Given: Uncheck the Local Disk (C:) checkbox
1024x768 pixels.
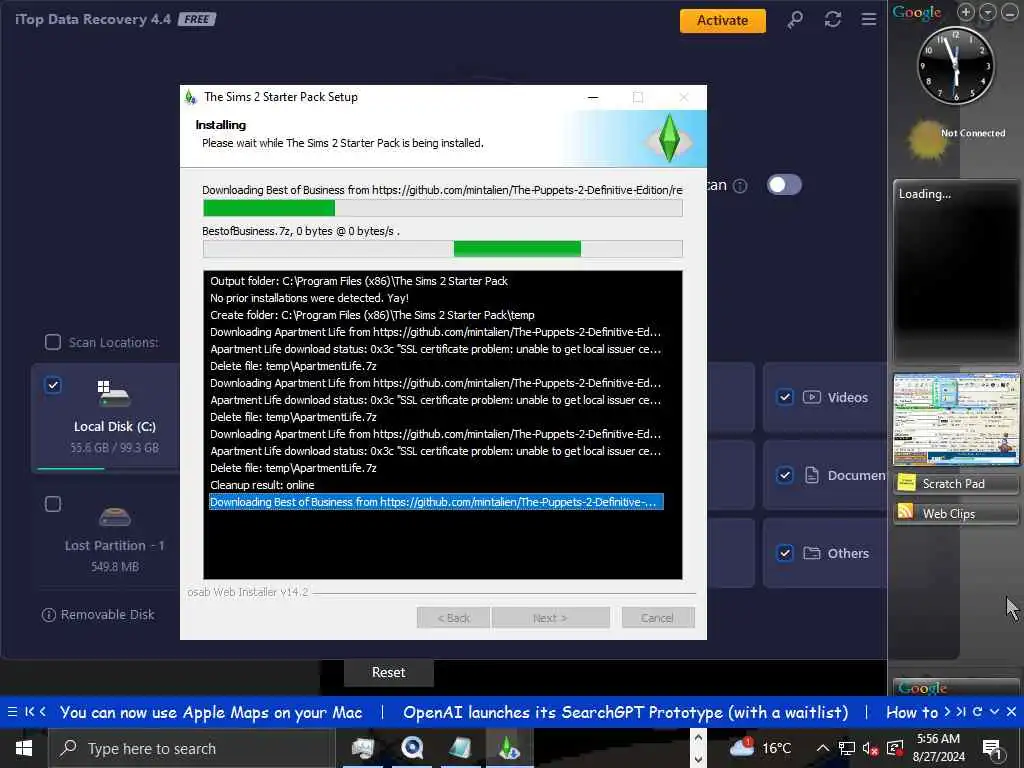Looking at the screenshot, I should click(53, 385).
